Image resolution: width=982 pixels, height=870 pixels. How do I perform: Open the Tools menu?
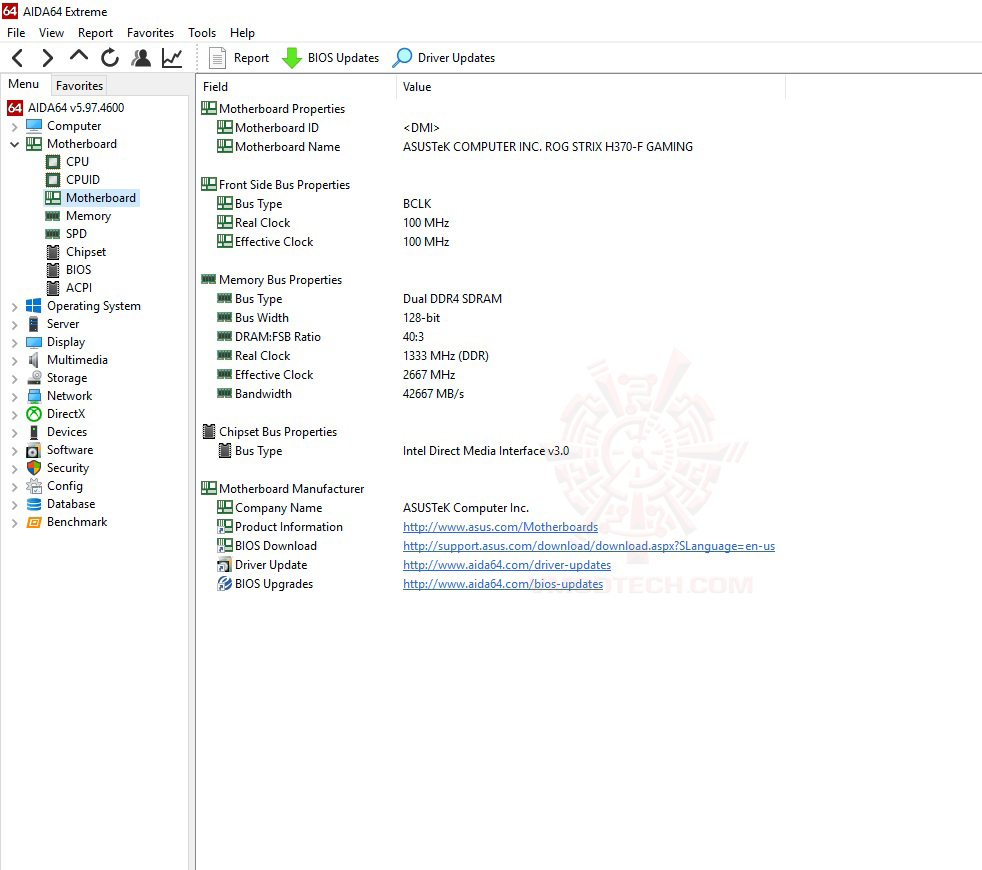pos(202,33)
